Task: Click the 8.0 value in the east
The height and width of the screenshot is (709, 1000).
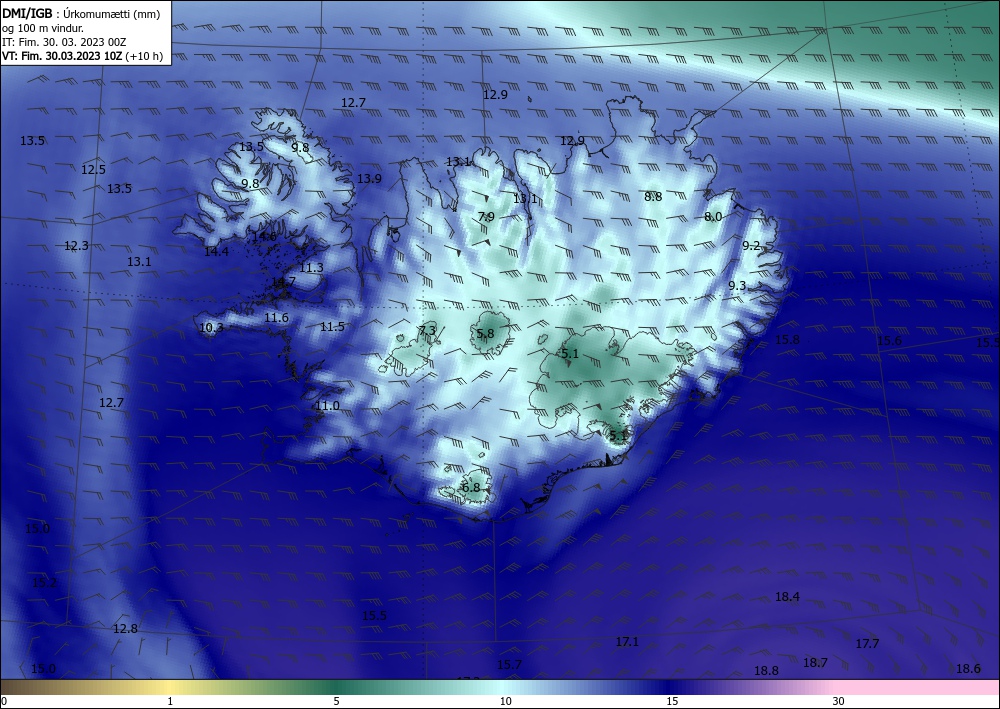Action: click(x=713, y=217)
